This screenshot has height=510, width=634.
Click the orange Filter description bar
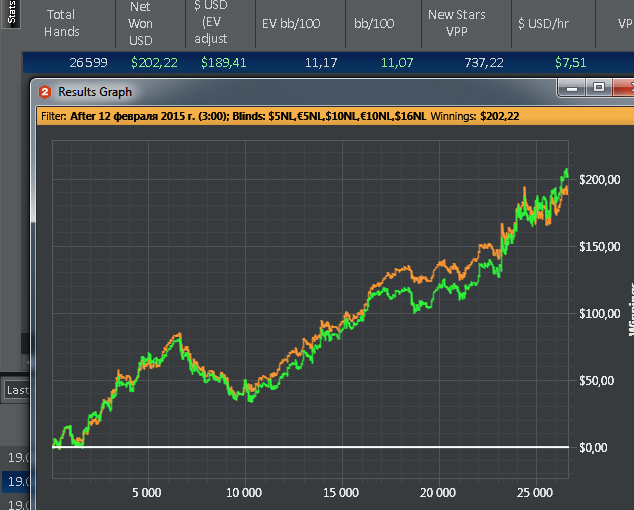[x=335, y=116]
